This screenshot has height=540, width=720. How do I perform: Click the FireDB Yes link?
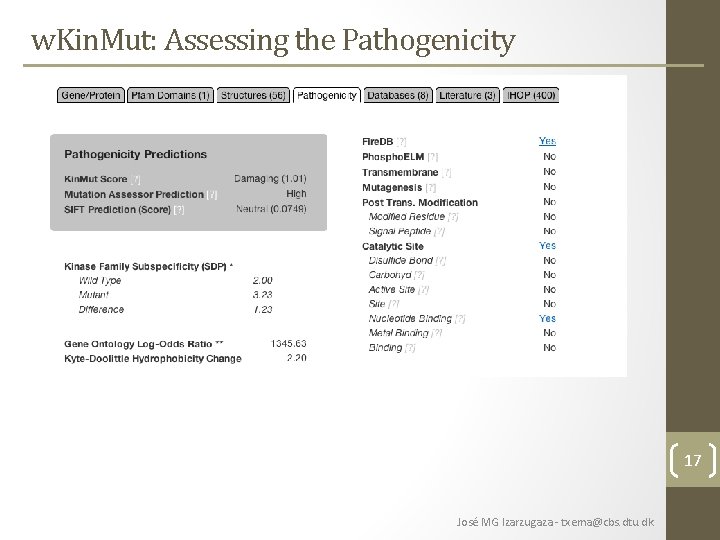point(547,141)
